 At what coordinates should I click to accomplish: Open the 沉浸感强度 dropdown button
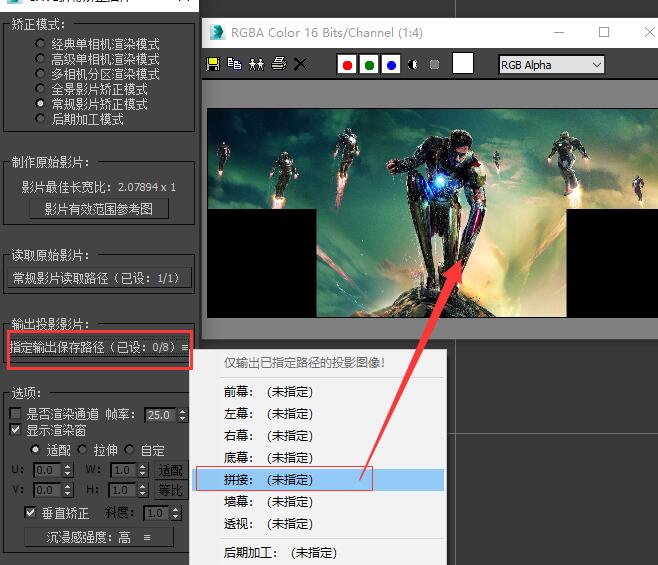click(x=98, y=538)
